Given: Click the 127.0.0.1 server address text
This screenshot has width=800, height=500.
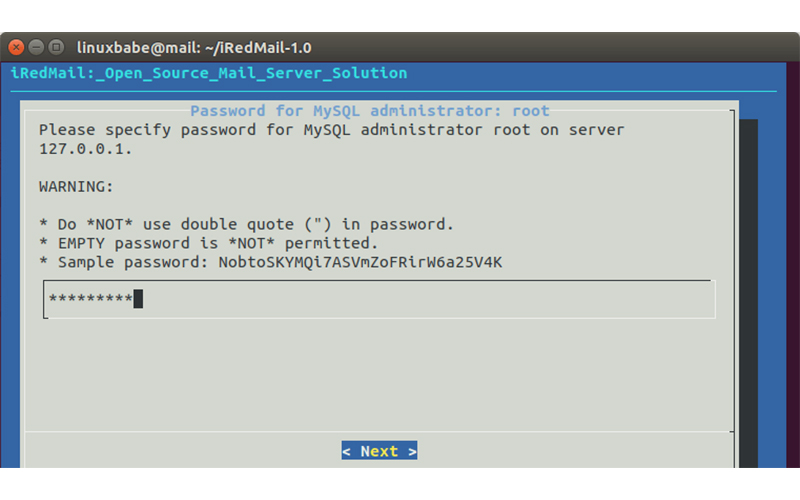Looking at the screenshot, I should [85, 149].
